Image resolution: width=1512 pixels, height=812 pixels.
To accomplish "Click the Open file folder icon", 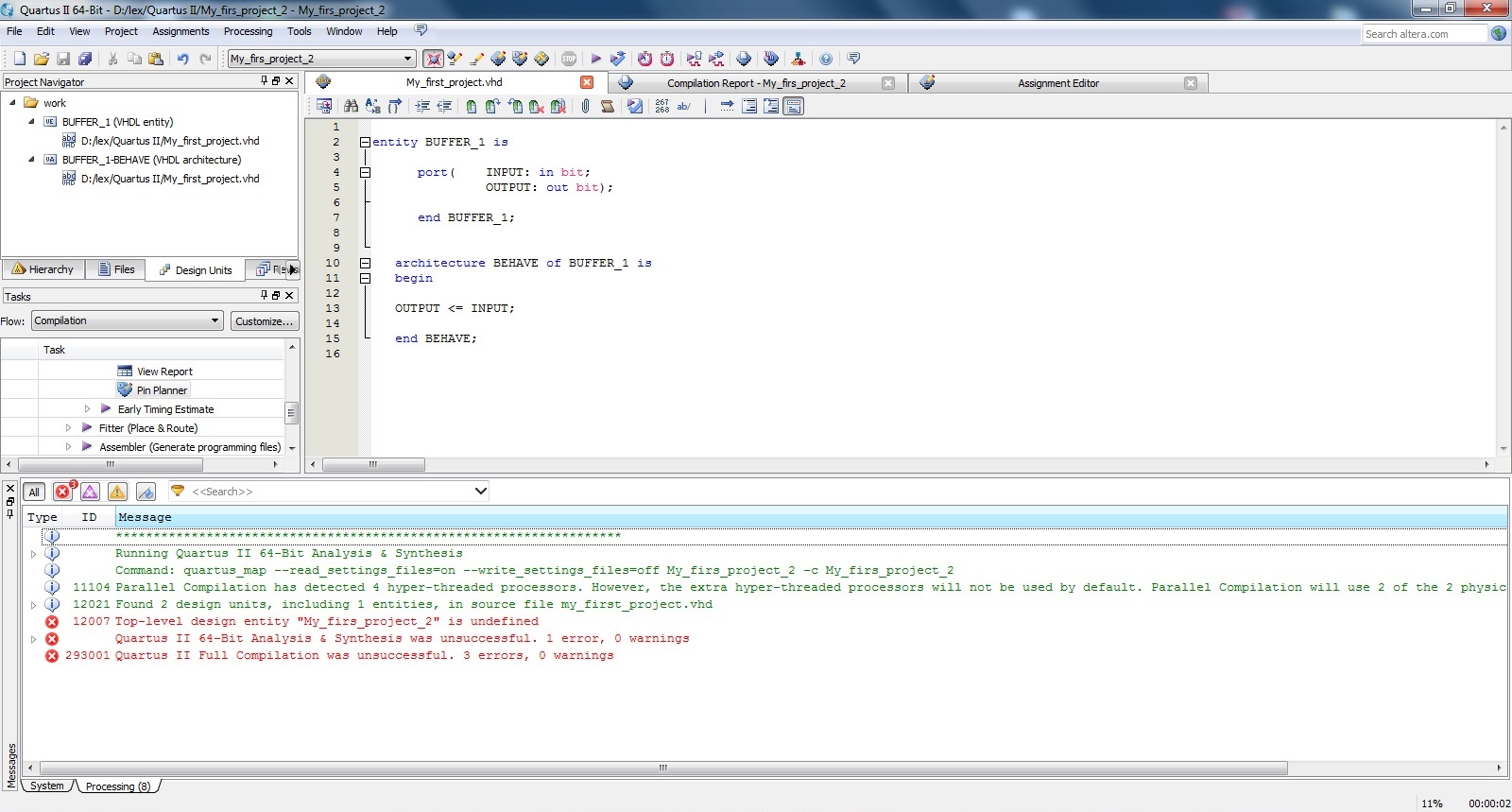I will tap(42, 59).
